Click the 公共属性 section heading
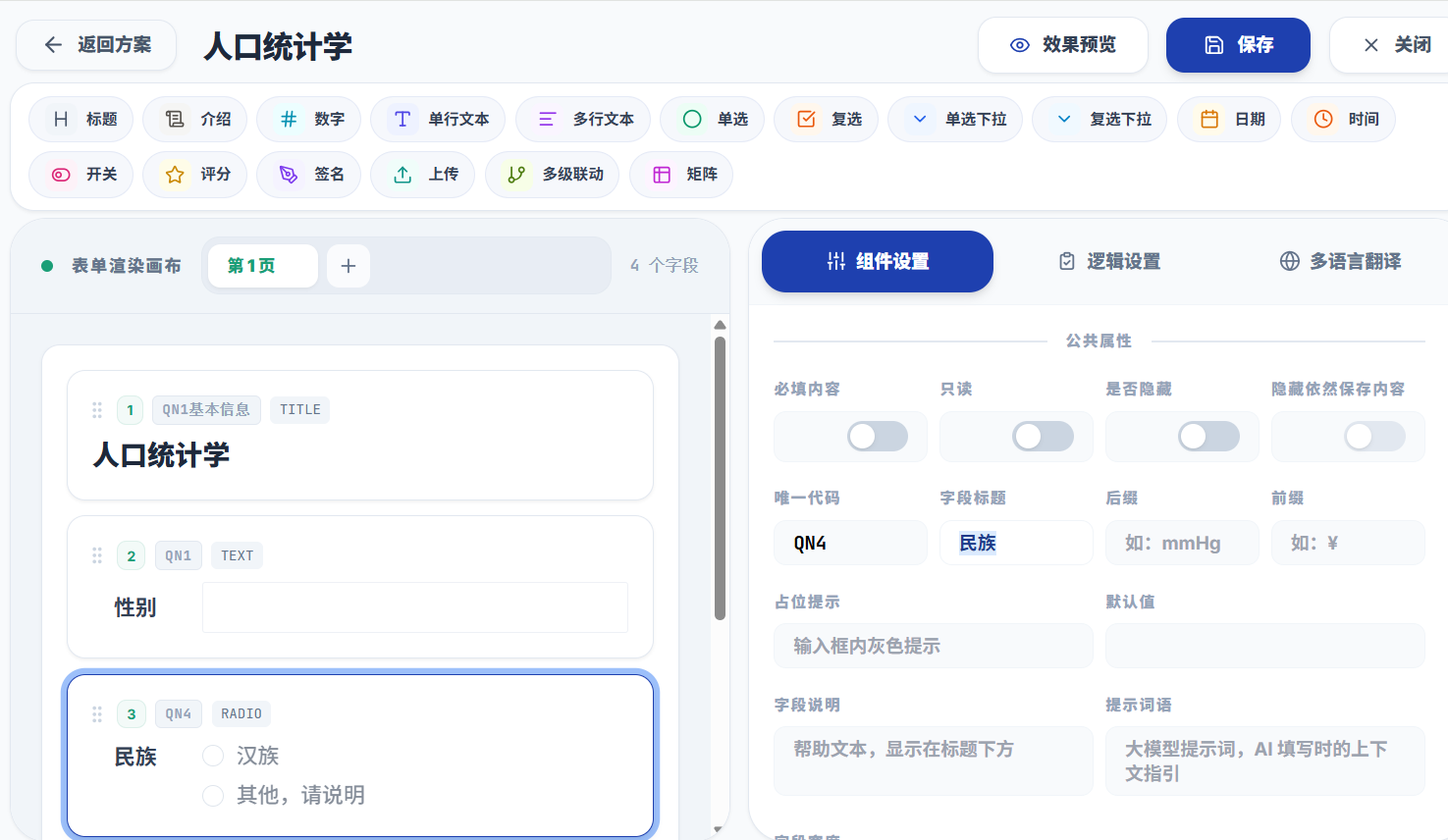1448x840 pixels. tap(1099, 341)
